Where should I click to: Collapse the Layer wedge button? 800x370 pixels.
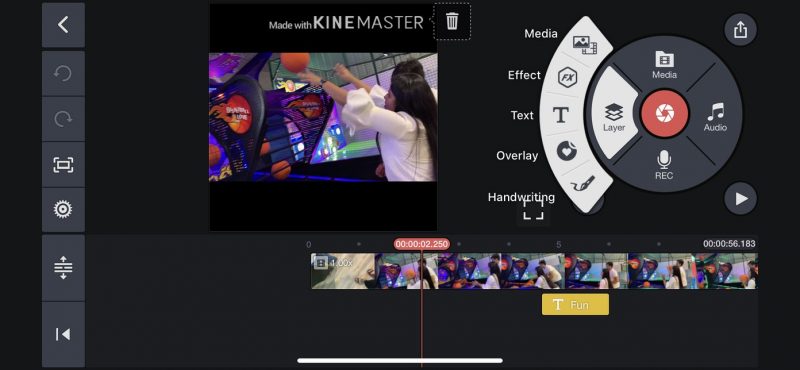click(614, 115)
